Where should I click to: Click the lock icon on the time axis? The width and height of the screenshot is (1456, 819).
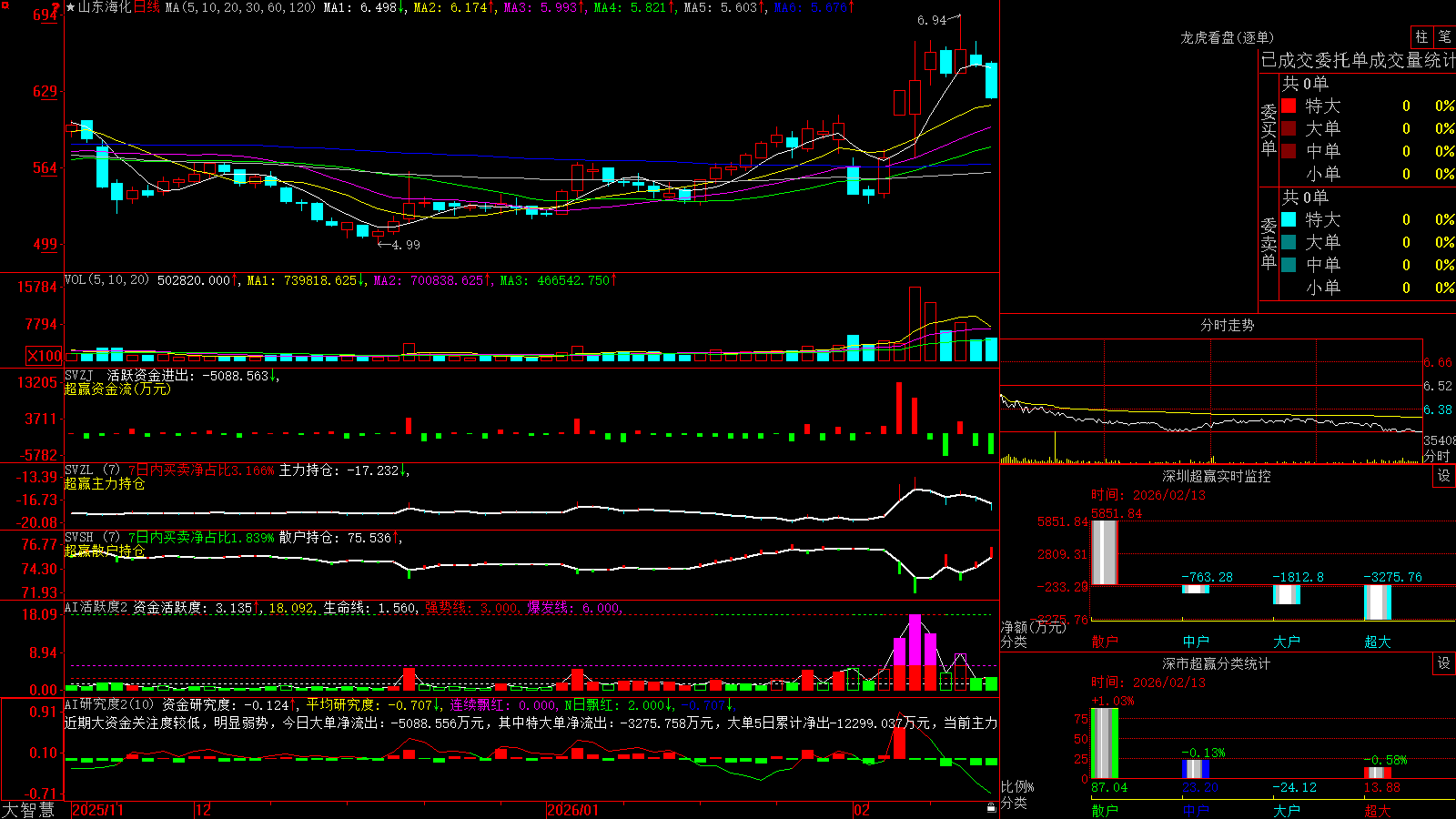point(991,808)
